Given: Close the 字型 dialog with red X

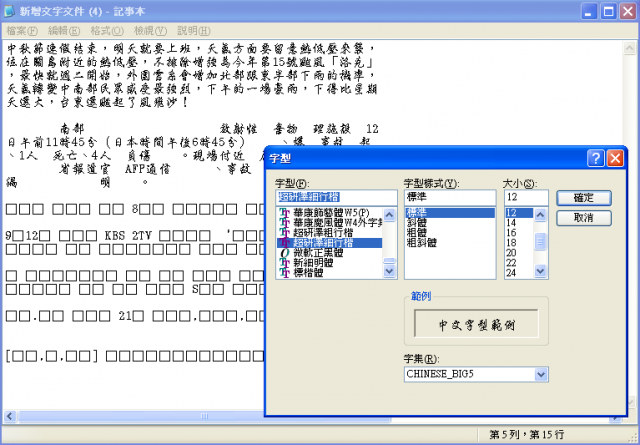Looking at the screenshot, I should click(615, 158).
